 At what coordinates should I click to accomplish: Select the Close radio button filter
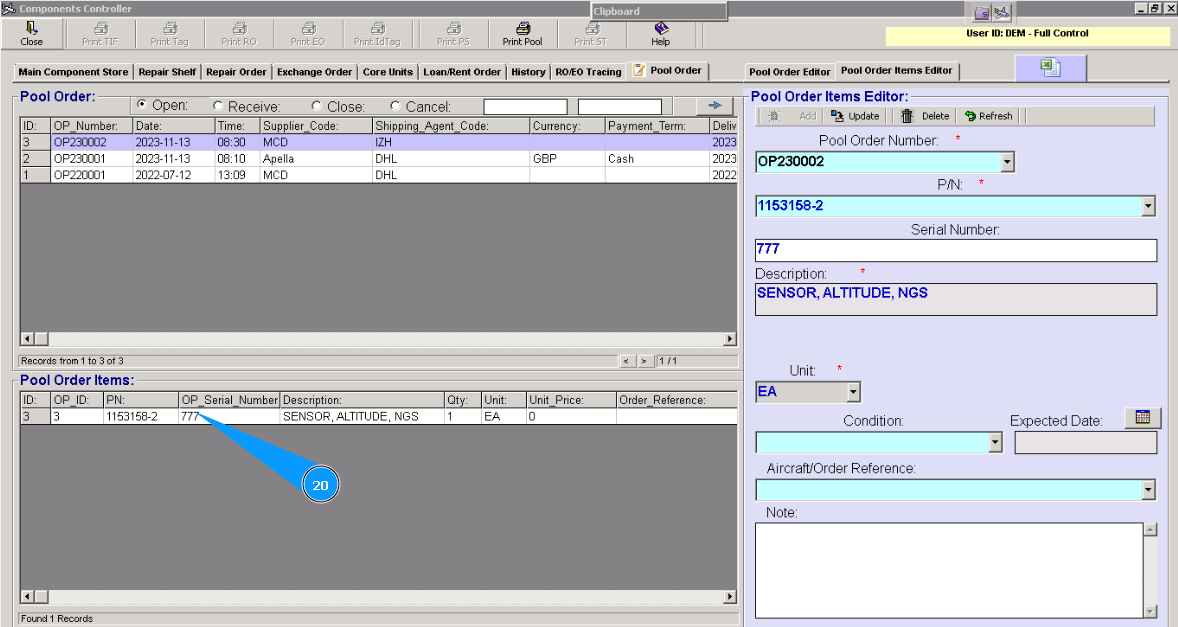(316, 106)
